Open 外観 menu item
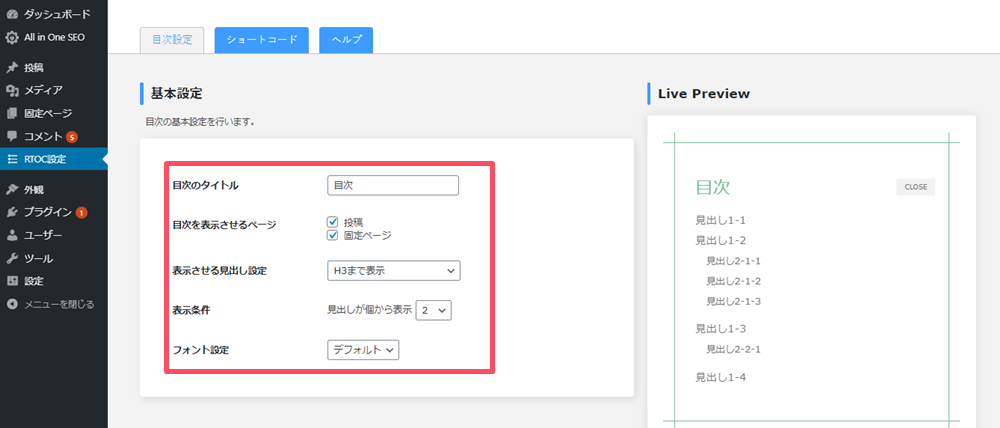Image resolution: width=1000 pixels, height=428 pixels. [54, 189]
